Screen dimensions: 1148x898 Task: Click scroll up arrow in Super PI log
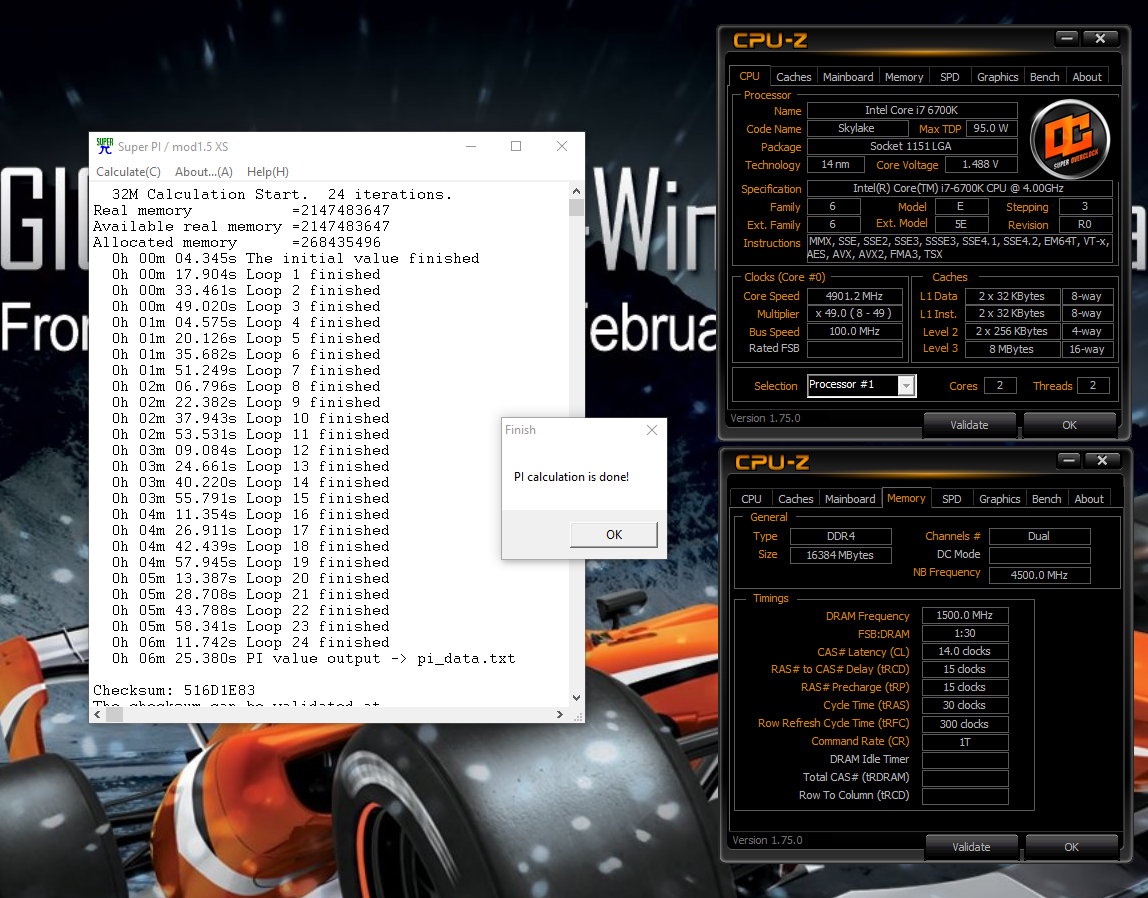576,191
